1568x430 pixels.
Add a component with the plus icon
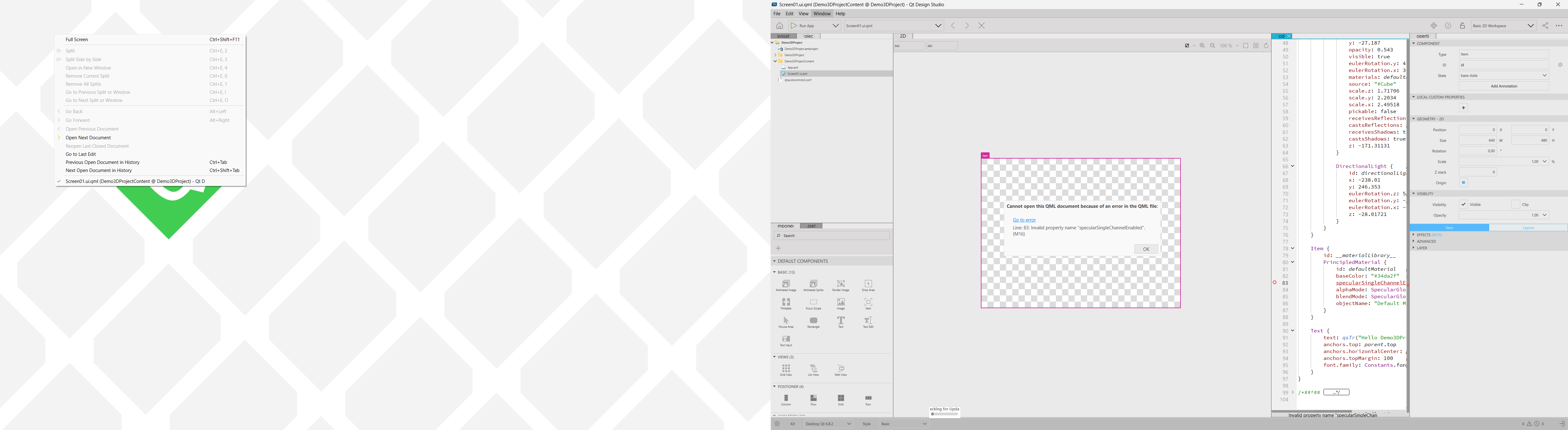click(778, 248)
